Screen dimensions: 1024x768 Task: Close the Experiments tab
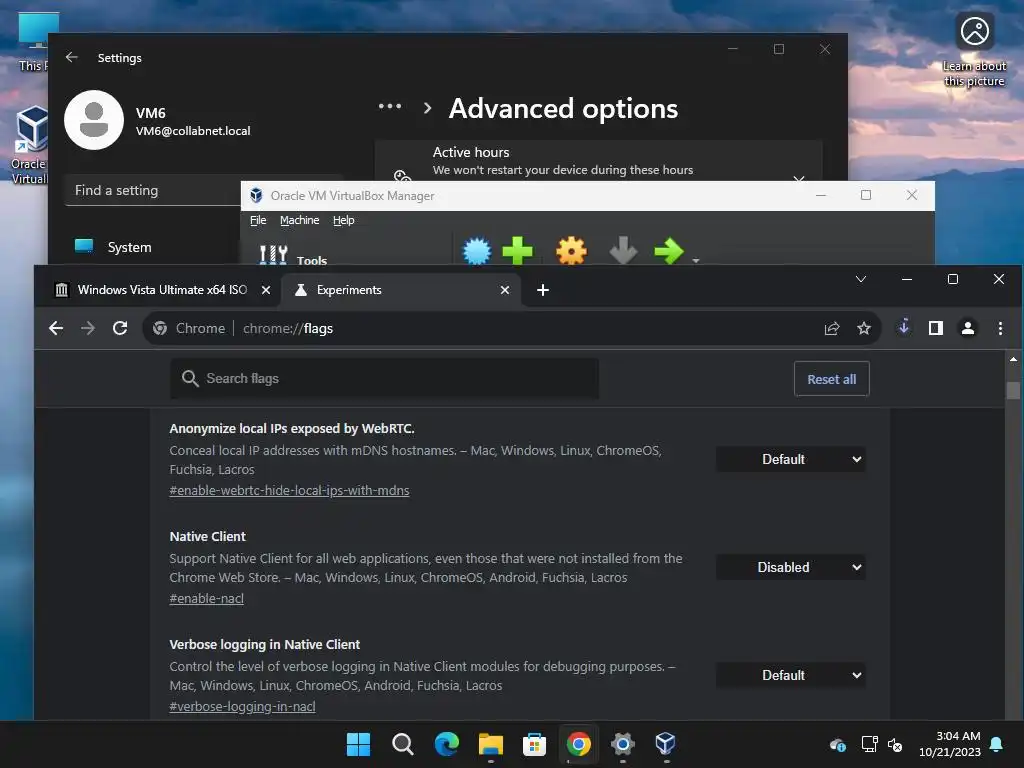pyautogui.click(x=505, y=290)
